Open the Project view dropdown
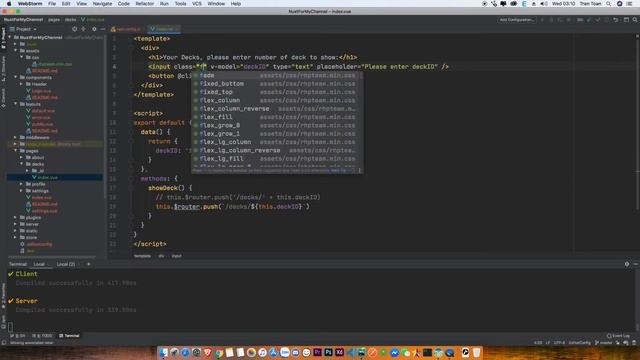The width and height of the screenshot is (640, 360). [23, 29]
